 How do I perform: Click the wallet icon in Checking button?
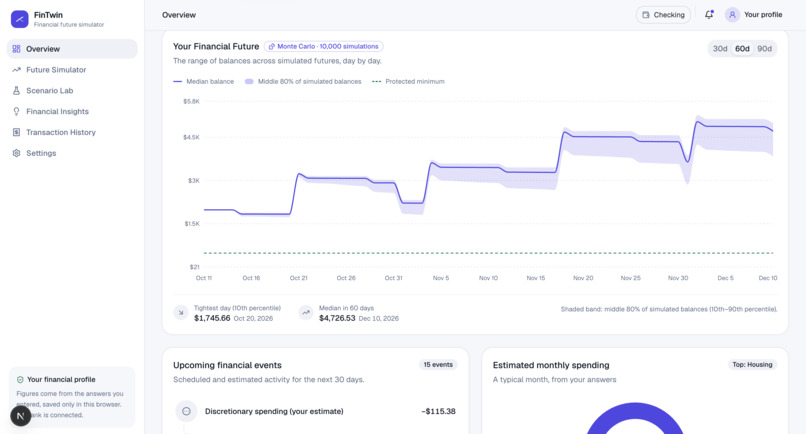pyautogui.click(x=646, y=15)
